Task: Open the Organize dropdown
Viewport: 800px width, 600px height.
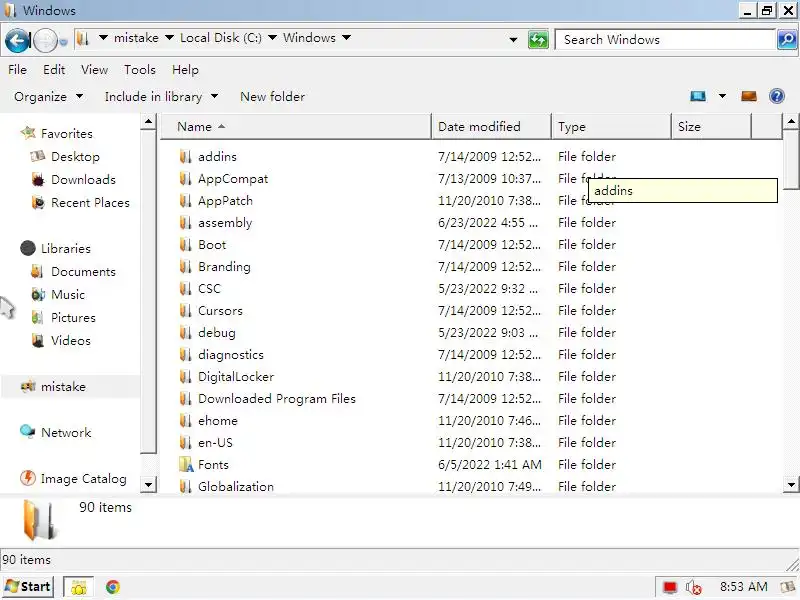Action: (48, 96)
